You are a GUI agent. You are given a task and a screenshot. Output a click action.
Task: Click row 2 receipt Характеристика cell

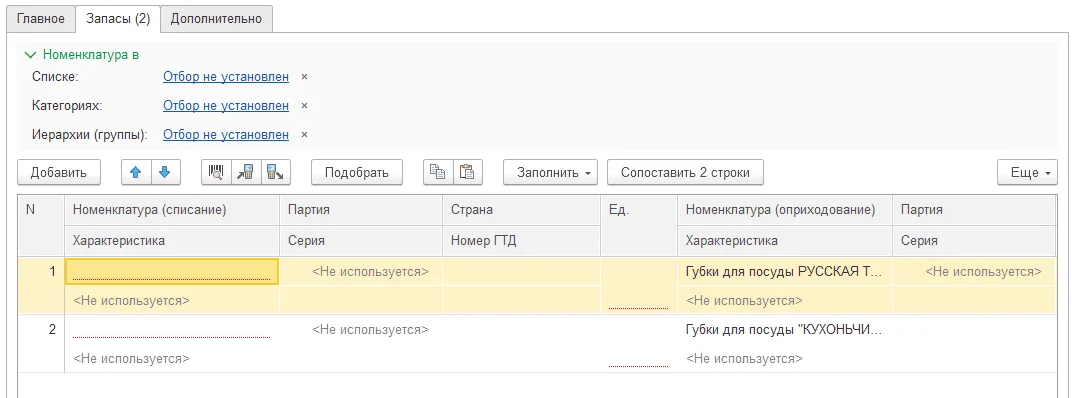(785, 358)
